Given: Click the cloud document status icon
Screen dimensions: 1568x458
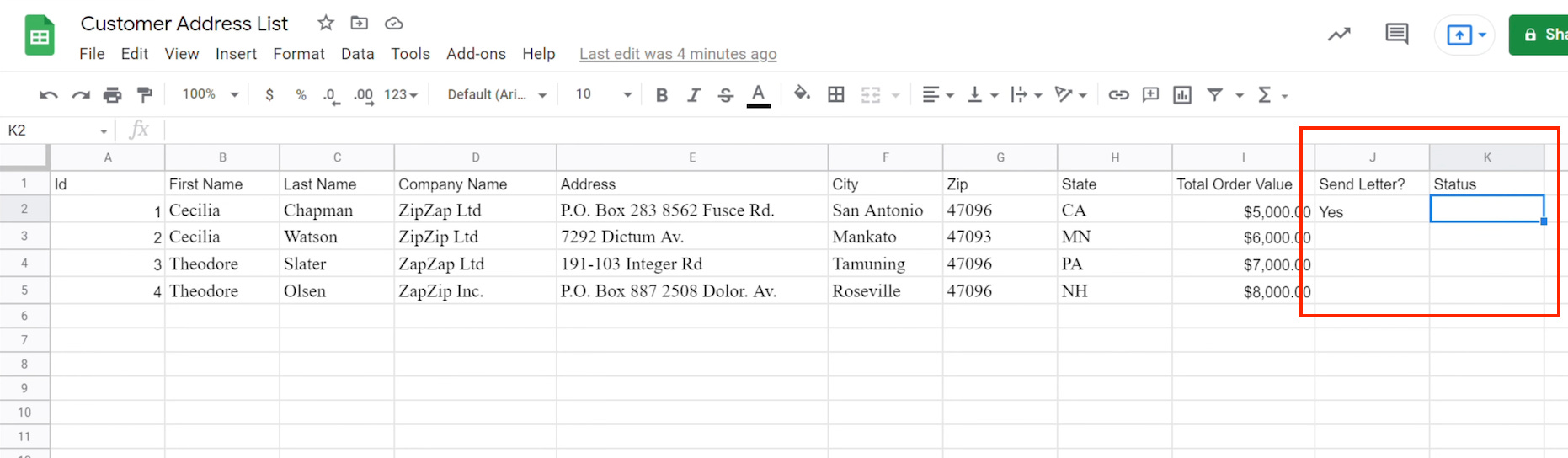Looking at the screenshot, I should [393, 23].
